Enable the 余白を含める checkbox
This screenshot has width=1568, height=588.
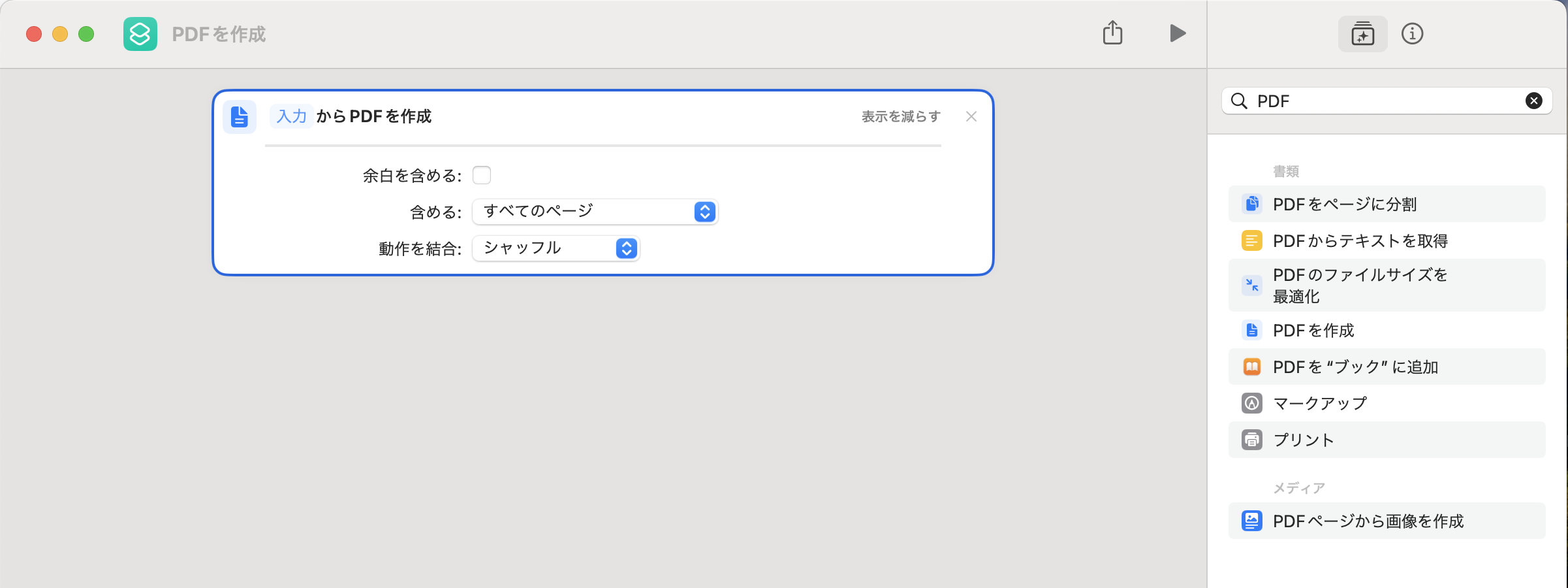coord(482,175)
